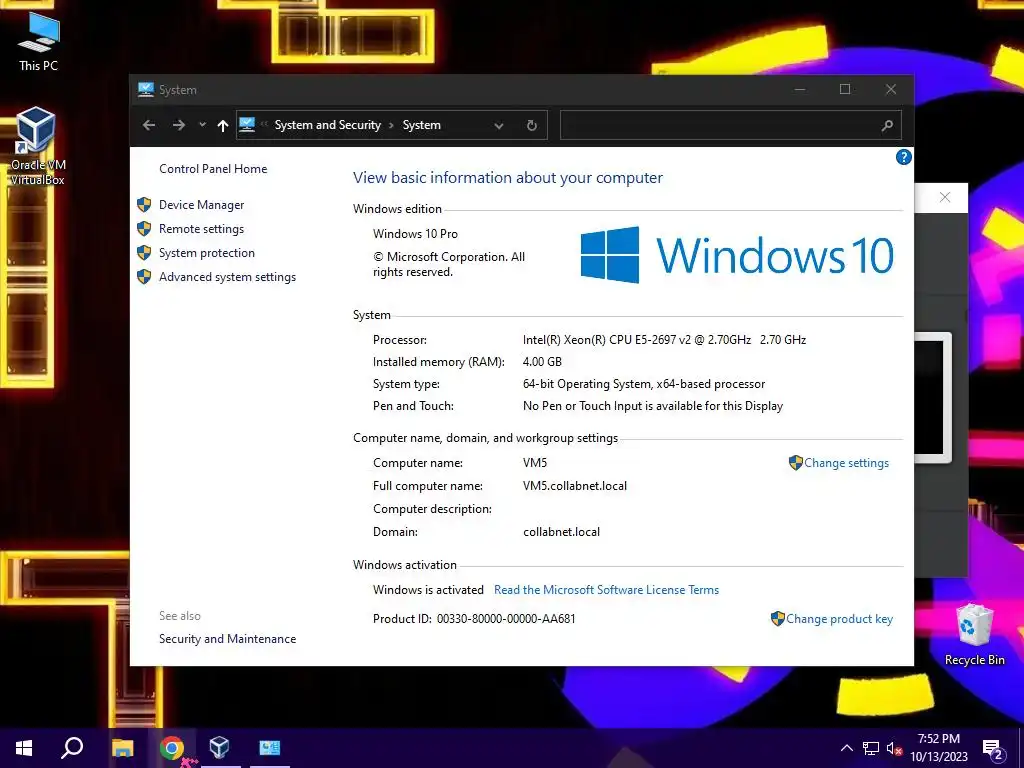Click shield icon beside System protection
This screenshot has height=768, width=1024.
click(144, 253)
